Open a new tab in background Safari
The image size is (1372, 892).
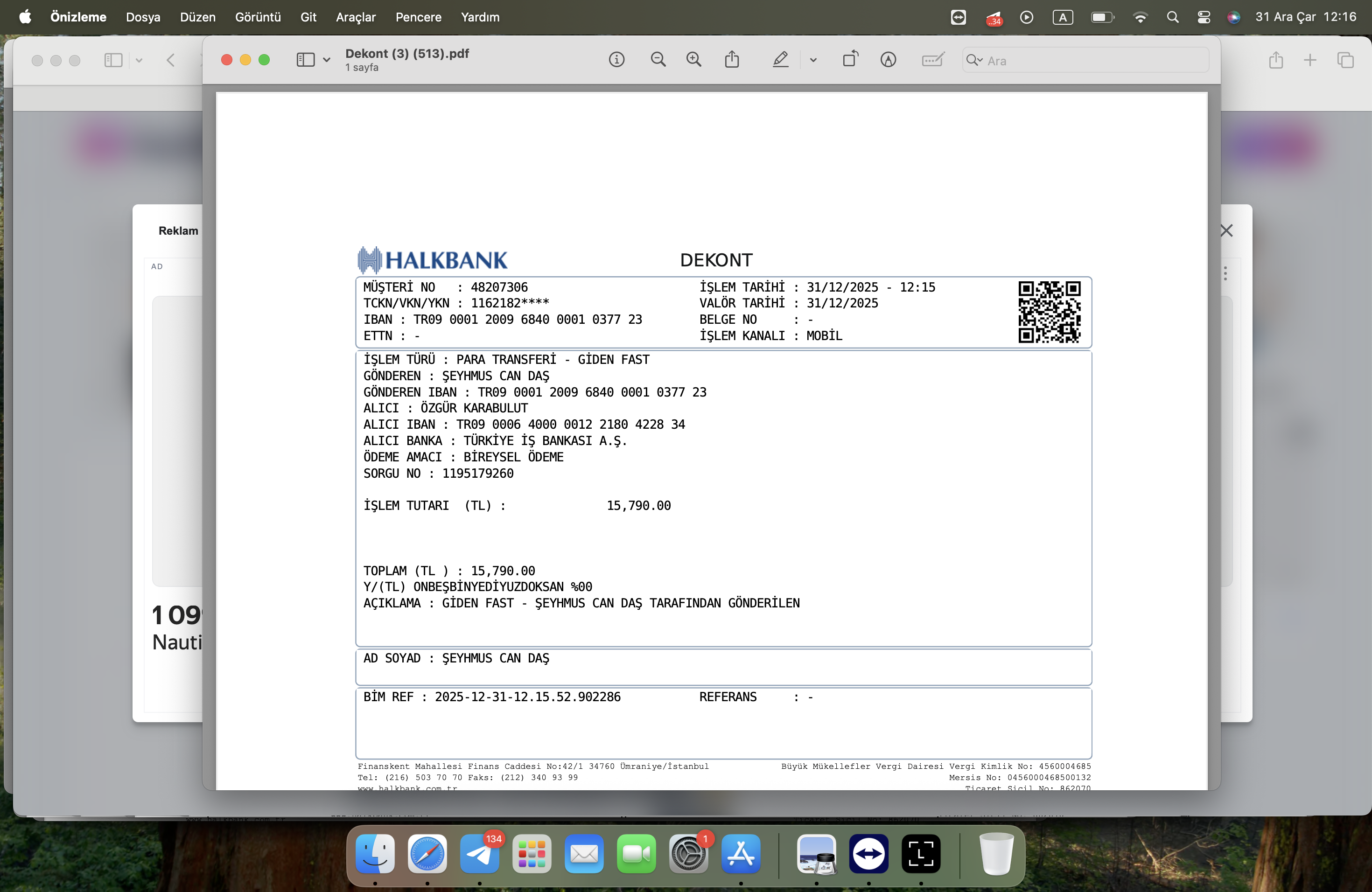click(1310, 60)
